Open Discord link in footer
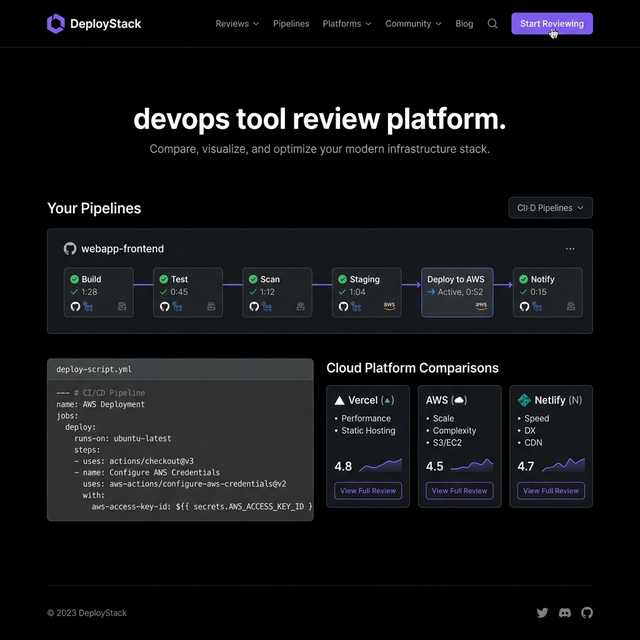This screenshot has height=640, width=640. (565, 613)
